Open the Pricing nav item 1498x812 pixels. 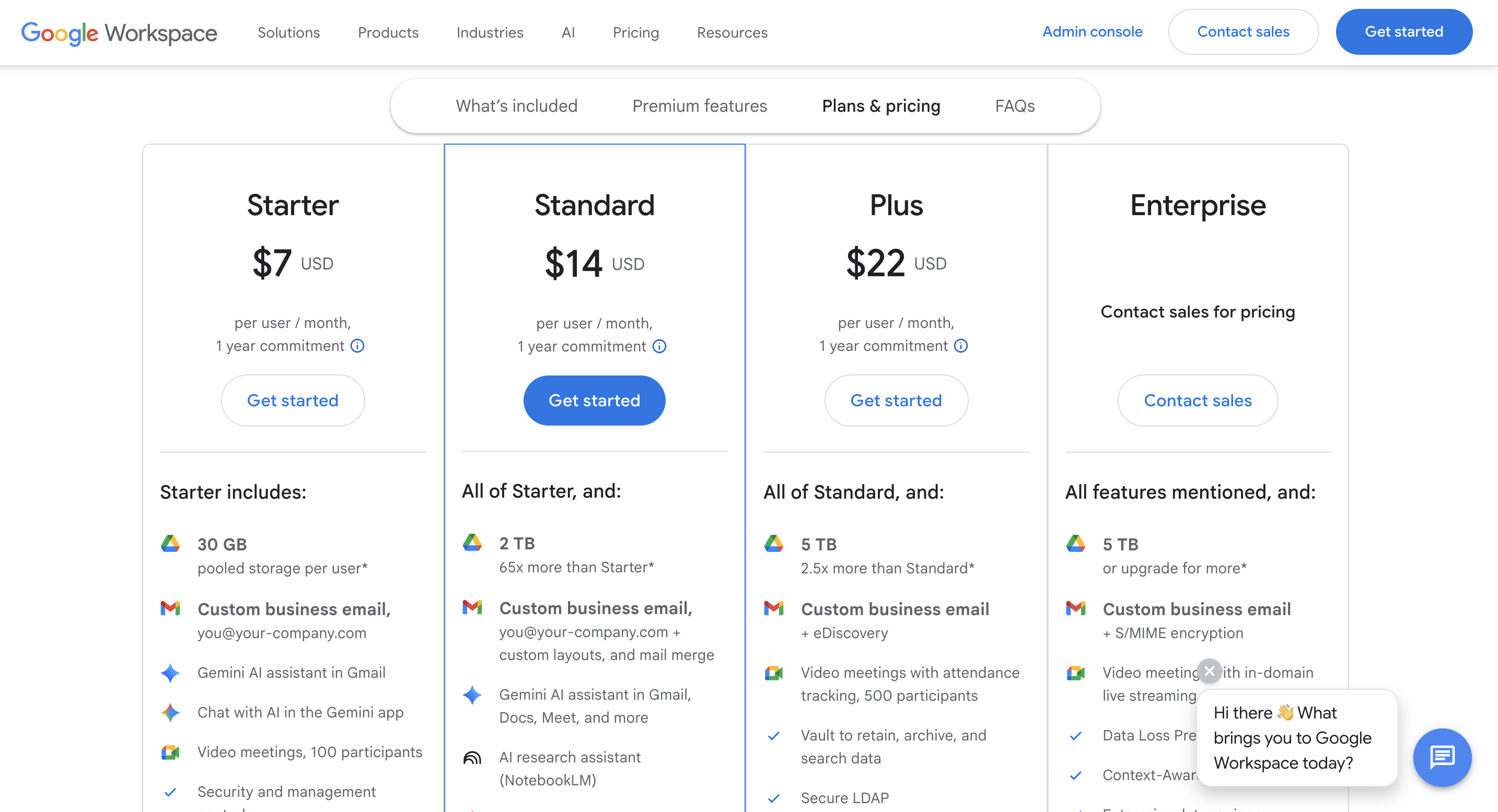635,32
